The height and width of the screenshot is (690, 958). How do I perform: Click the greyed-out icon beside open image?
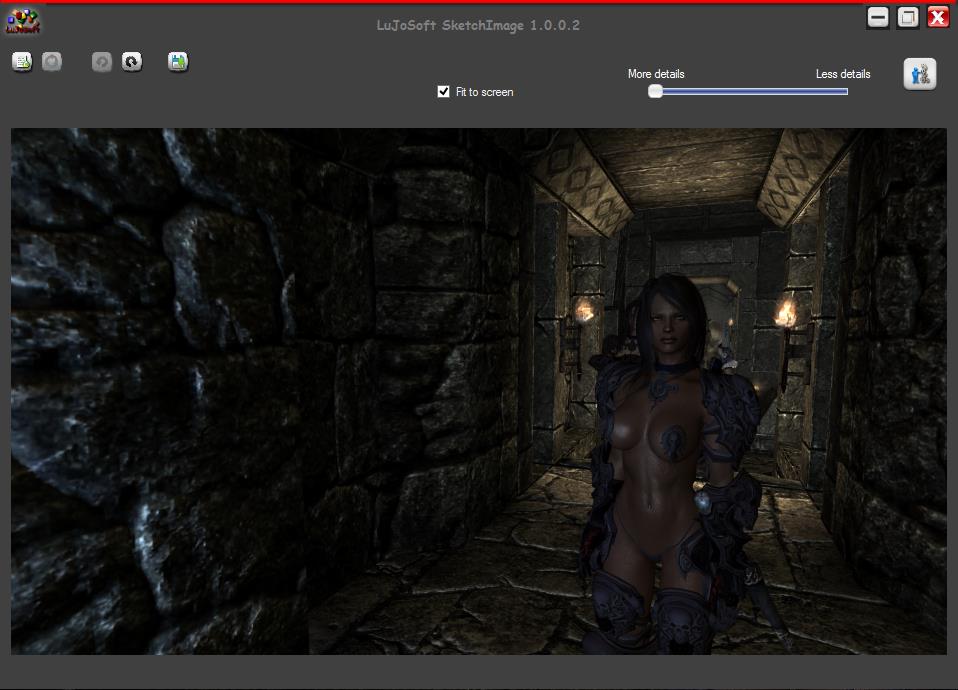52,62
